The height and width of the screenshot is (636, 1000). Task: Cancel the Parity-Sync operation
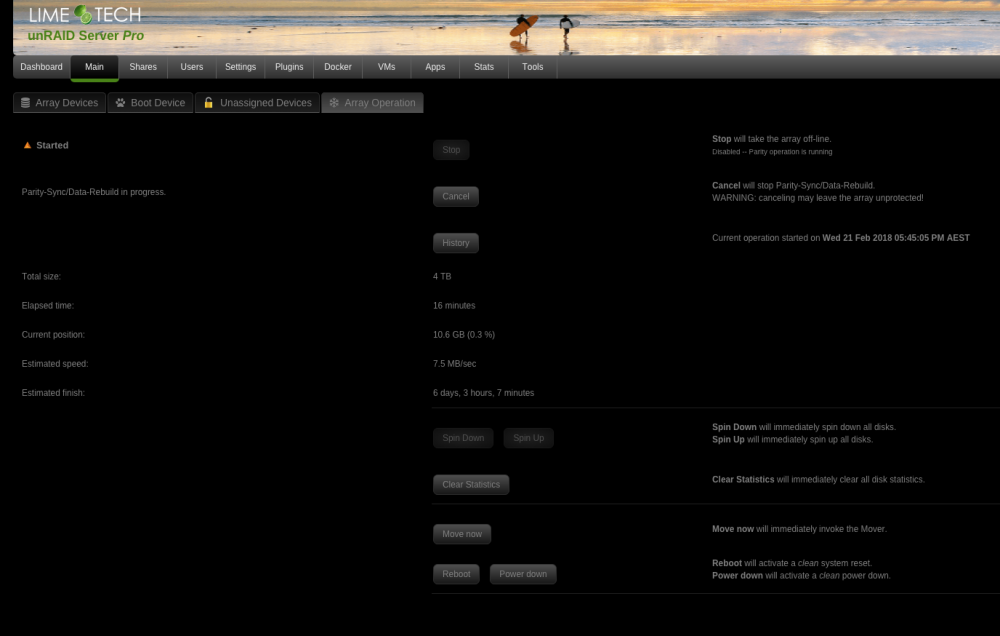456,196
